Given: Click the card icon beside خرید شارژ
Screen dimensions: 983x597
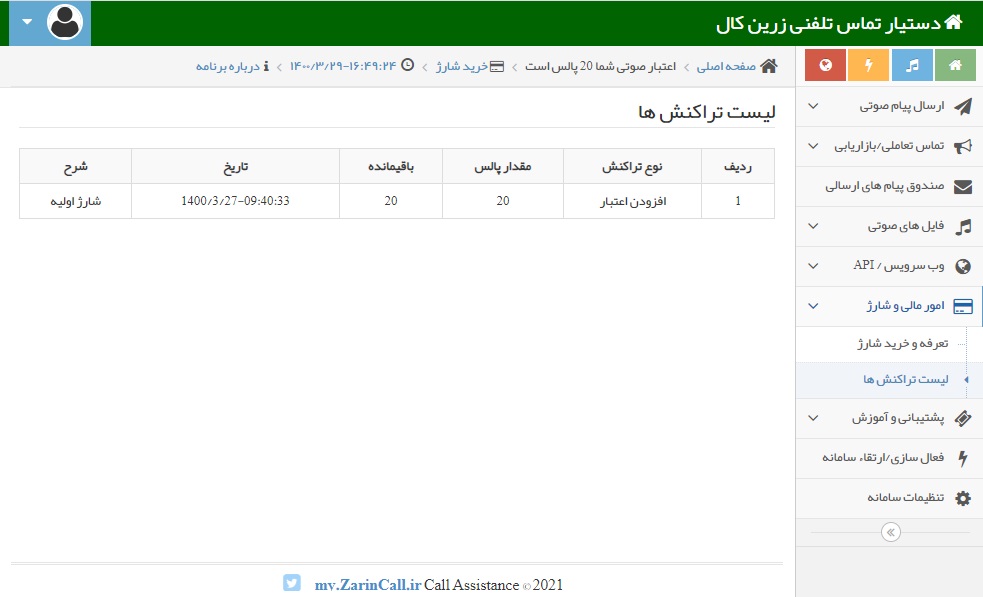Looking at the screenshot, I should click(497, 66).
